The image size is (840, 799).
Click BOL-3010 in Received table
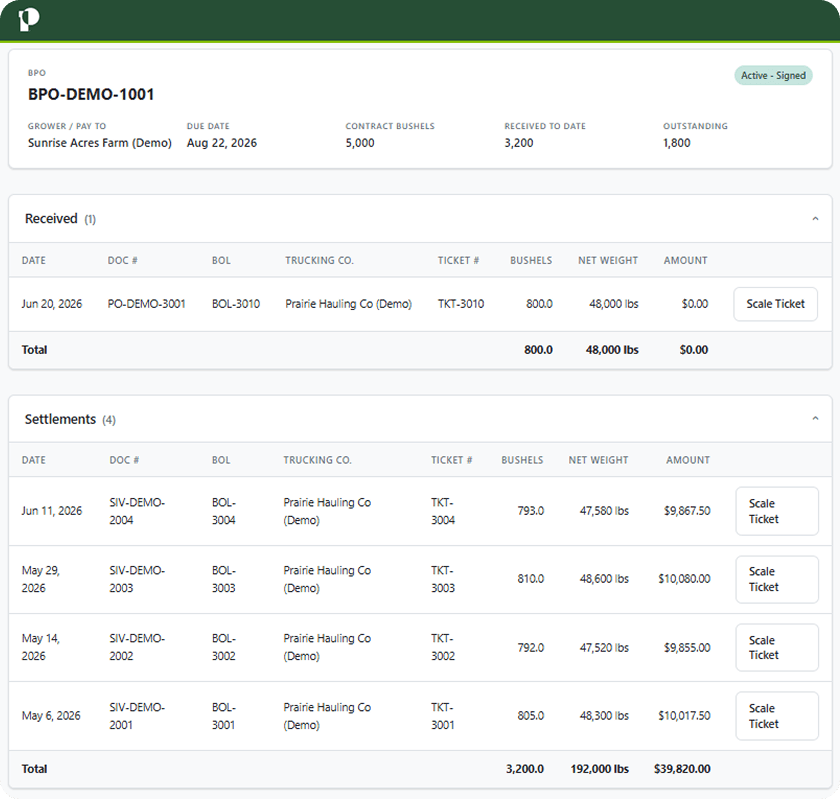236,304
